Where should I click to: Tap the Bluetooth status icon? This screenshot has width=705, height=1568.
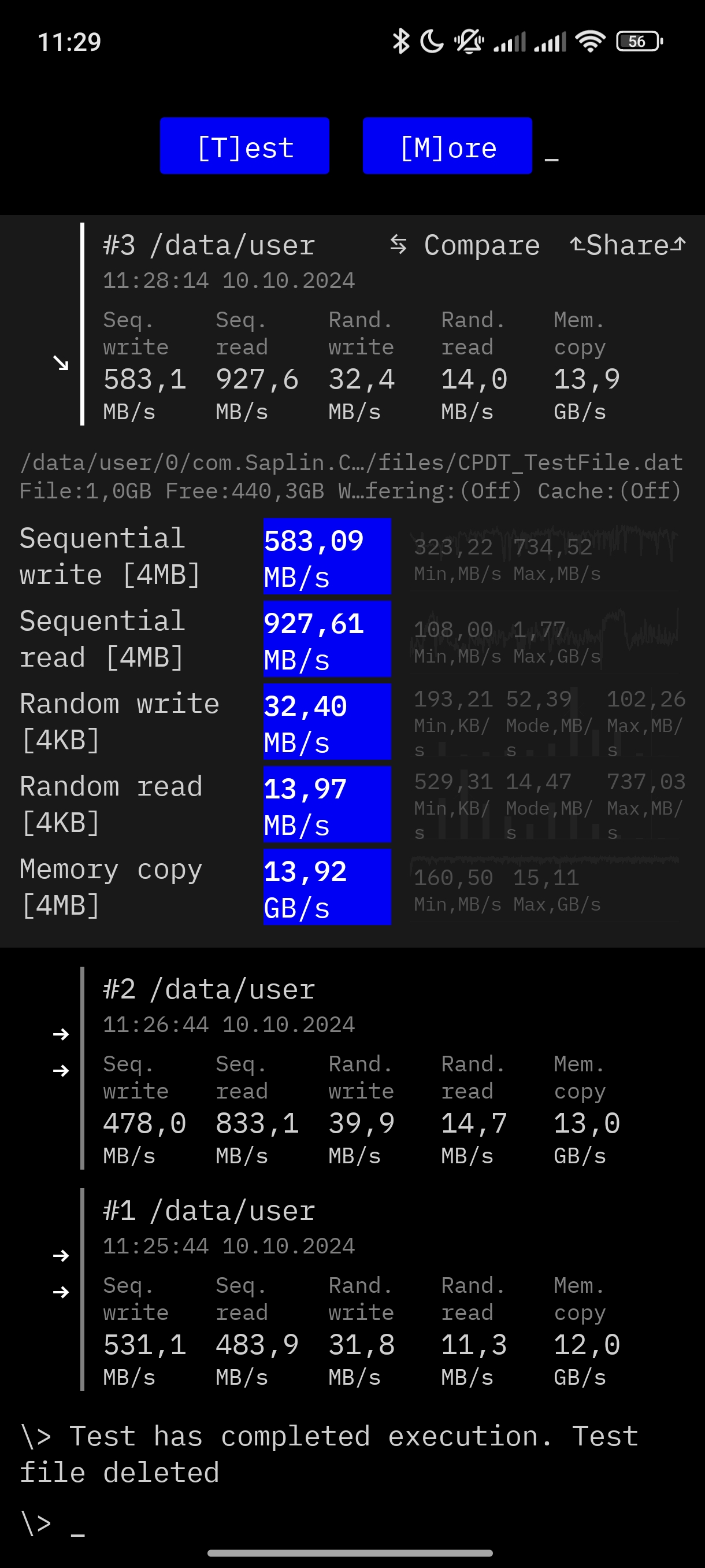(401, 42)
